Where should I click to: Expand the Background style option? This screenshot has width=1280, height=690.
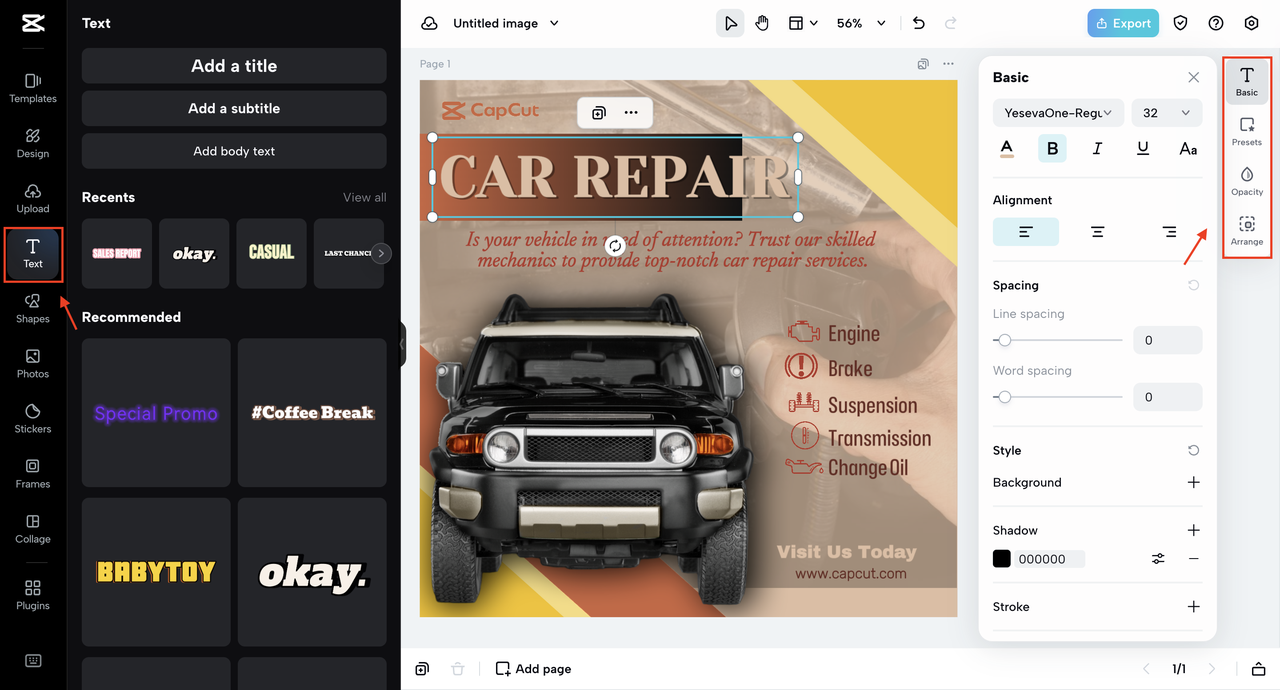tap(1193, 482)
